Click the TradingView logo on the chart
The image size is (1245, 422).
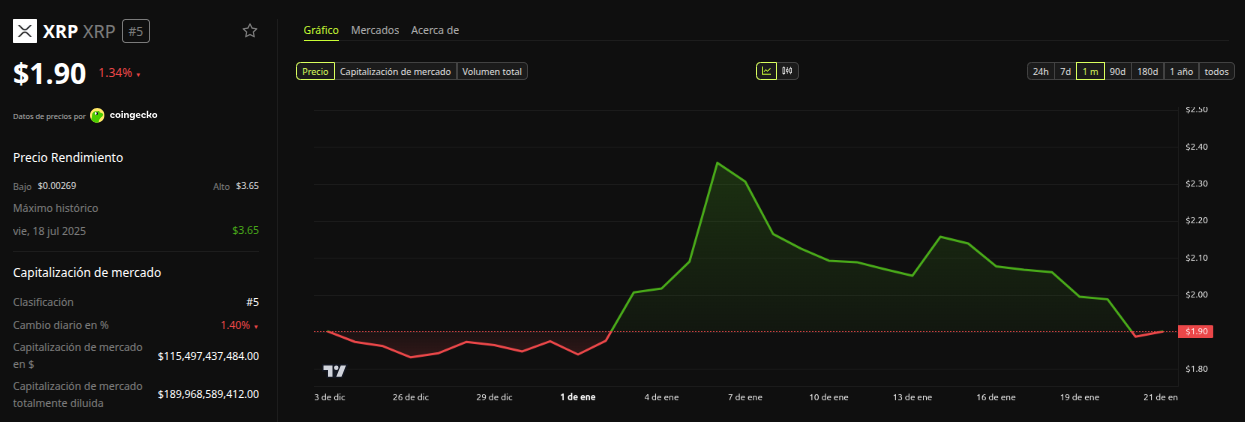[x=334, y=371]
